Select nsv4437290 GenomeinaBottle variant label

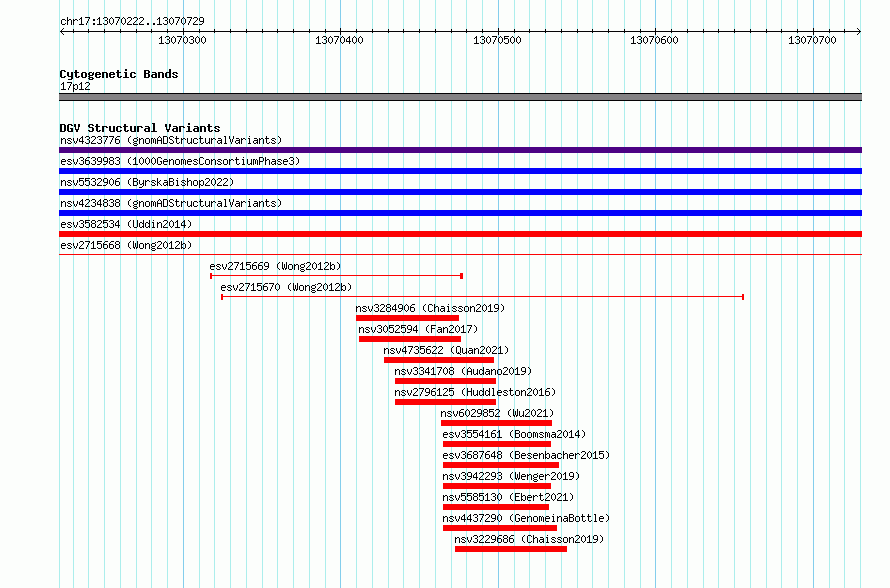pyautogui.click(x=526, y=518)
